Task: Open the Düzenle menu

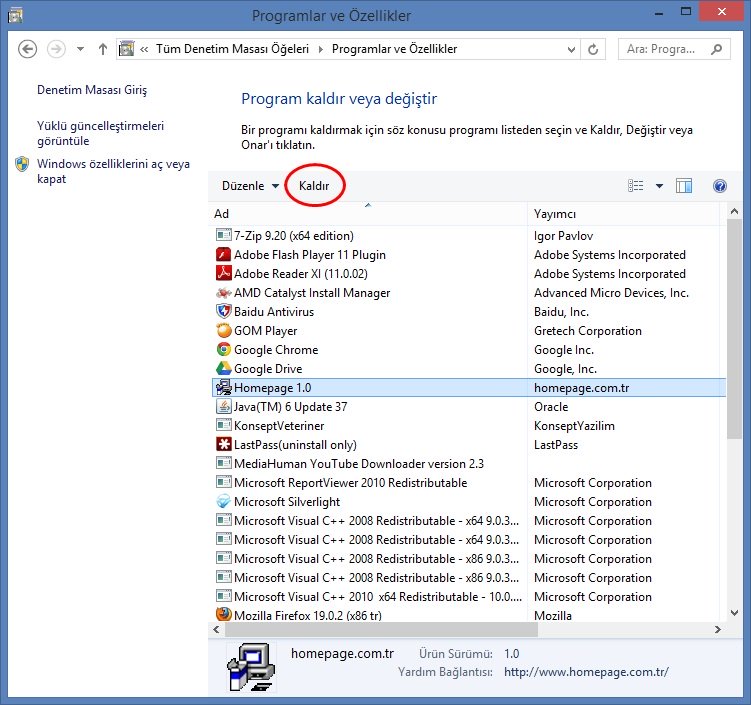Action: pyautogui.click(x=250, y=186)
